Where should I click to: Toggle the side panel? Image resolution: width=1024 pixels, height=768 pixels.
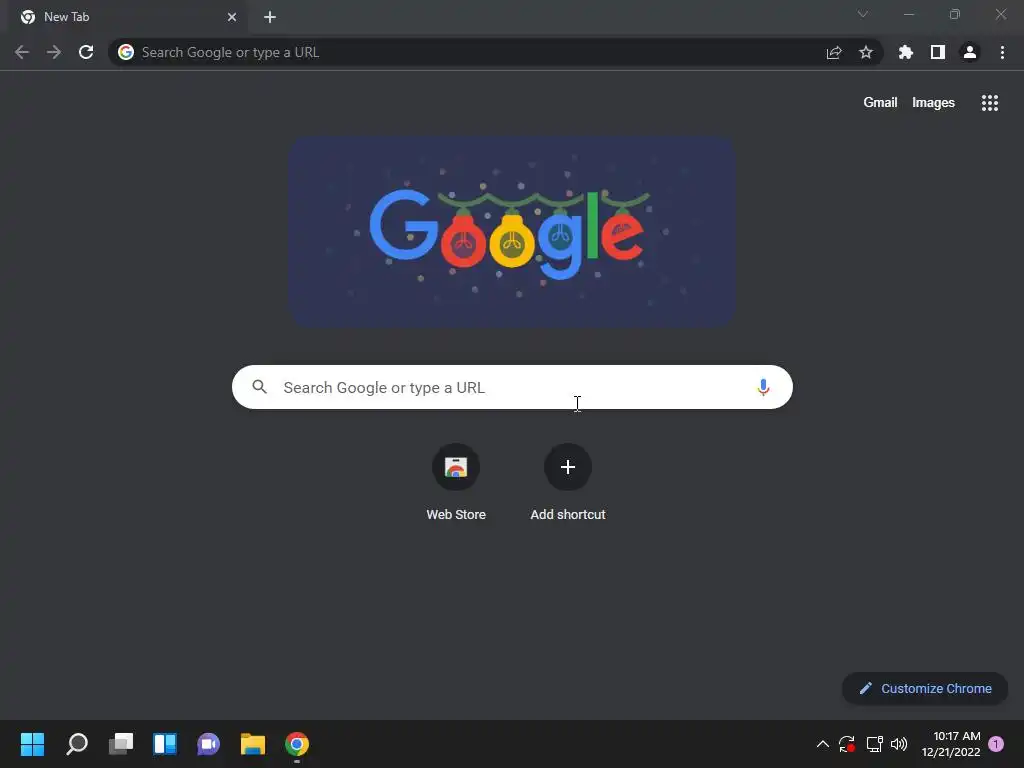[x=938, y=52]
